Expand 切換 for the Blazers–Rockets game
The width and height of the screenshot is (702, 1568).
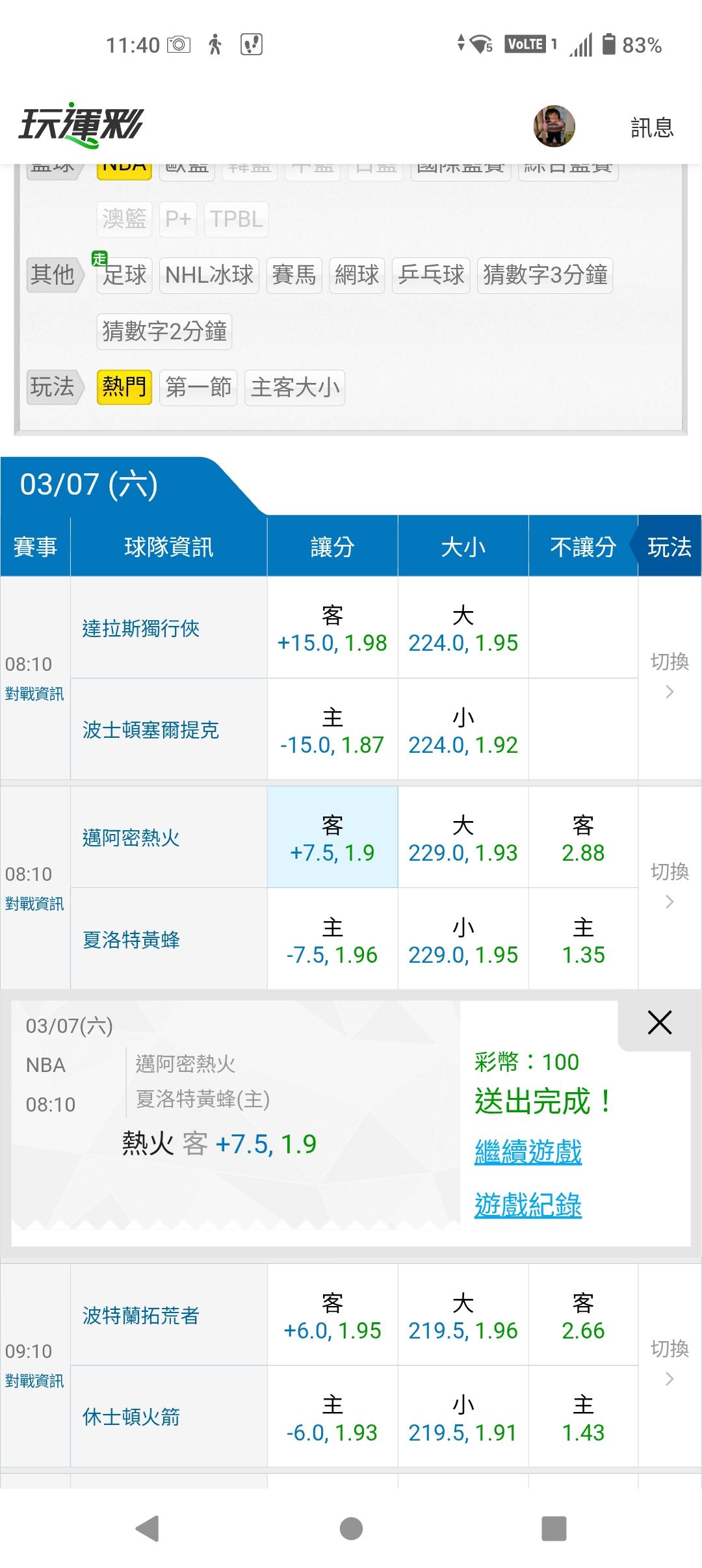tap(669, 1363)
